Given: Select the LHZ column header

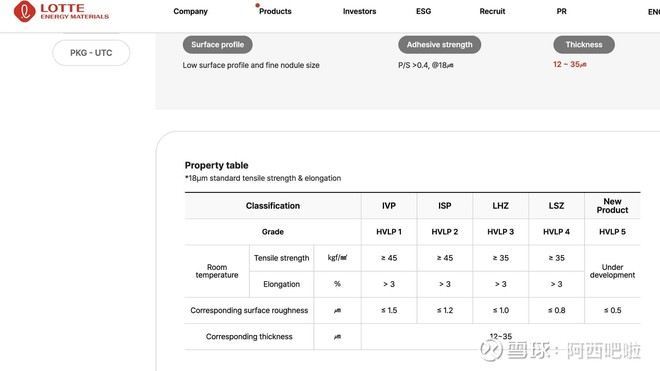Looking at the screenshot, I should click(500, 206).
